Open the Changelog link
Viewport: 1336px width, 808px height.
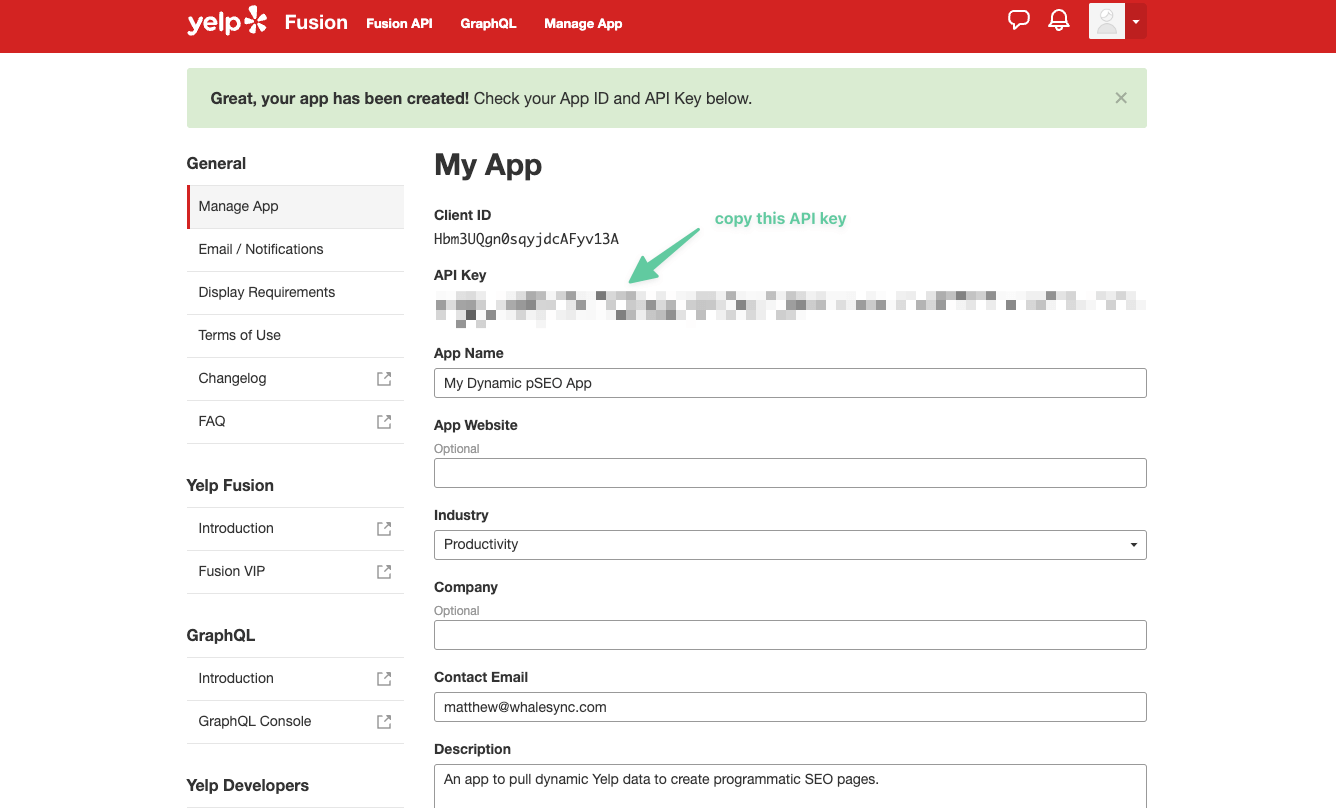pyautogui.click(x=232, y=378)
